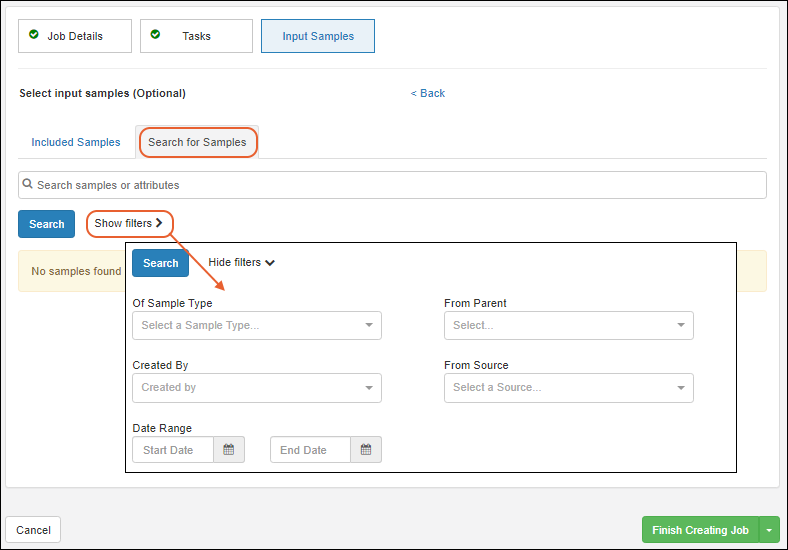Click the green check icon on Tasks
The image size is (788, 550).
click(x=155, y=35)
